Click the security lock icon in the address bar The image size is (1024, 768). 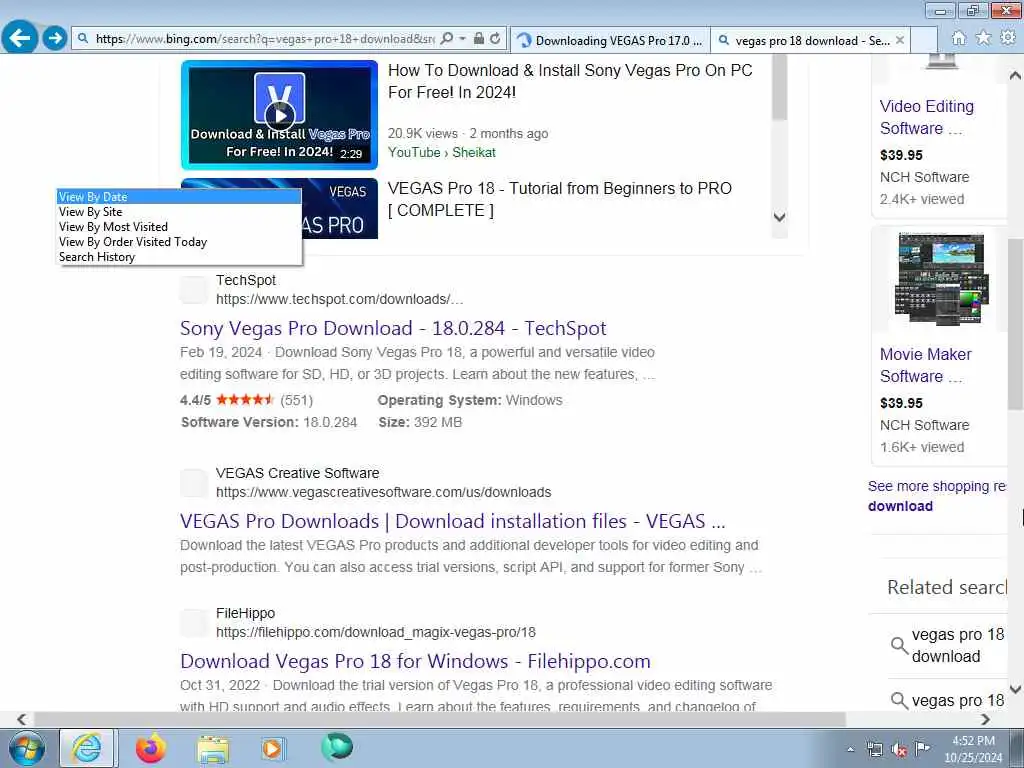coord(479,39)
